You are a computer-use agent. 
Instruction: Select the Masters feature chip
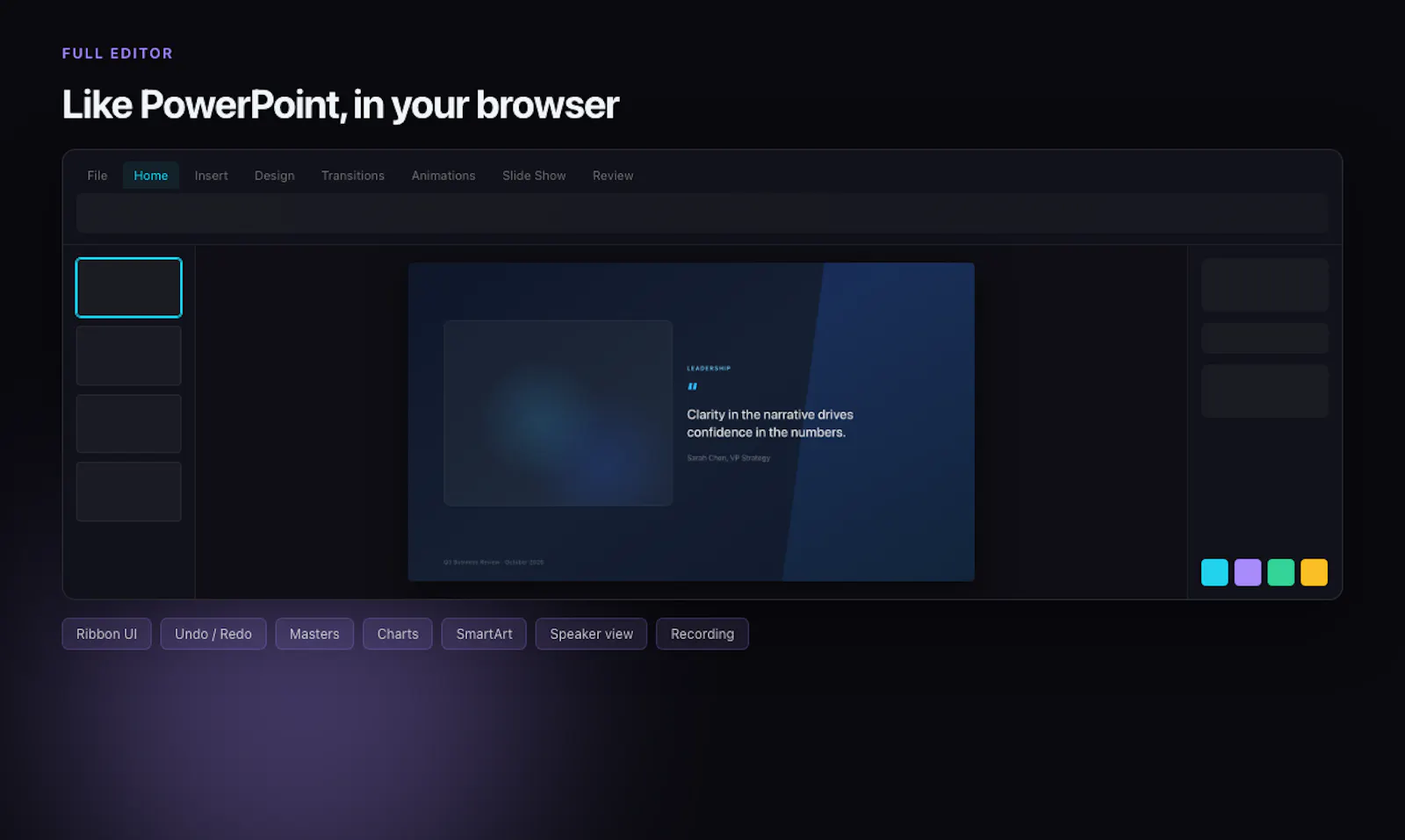314,634
